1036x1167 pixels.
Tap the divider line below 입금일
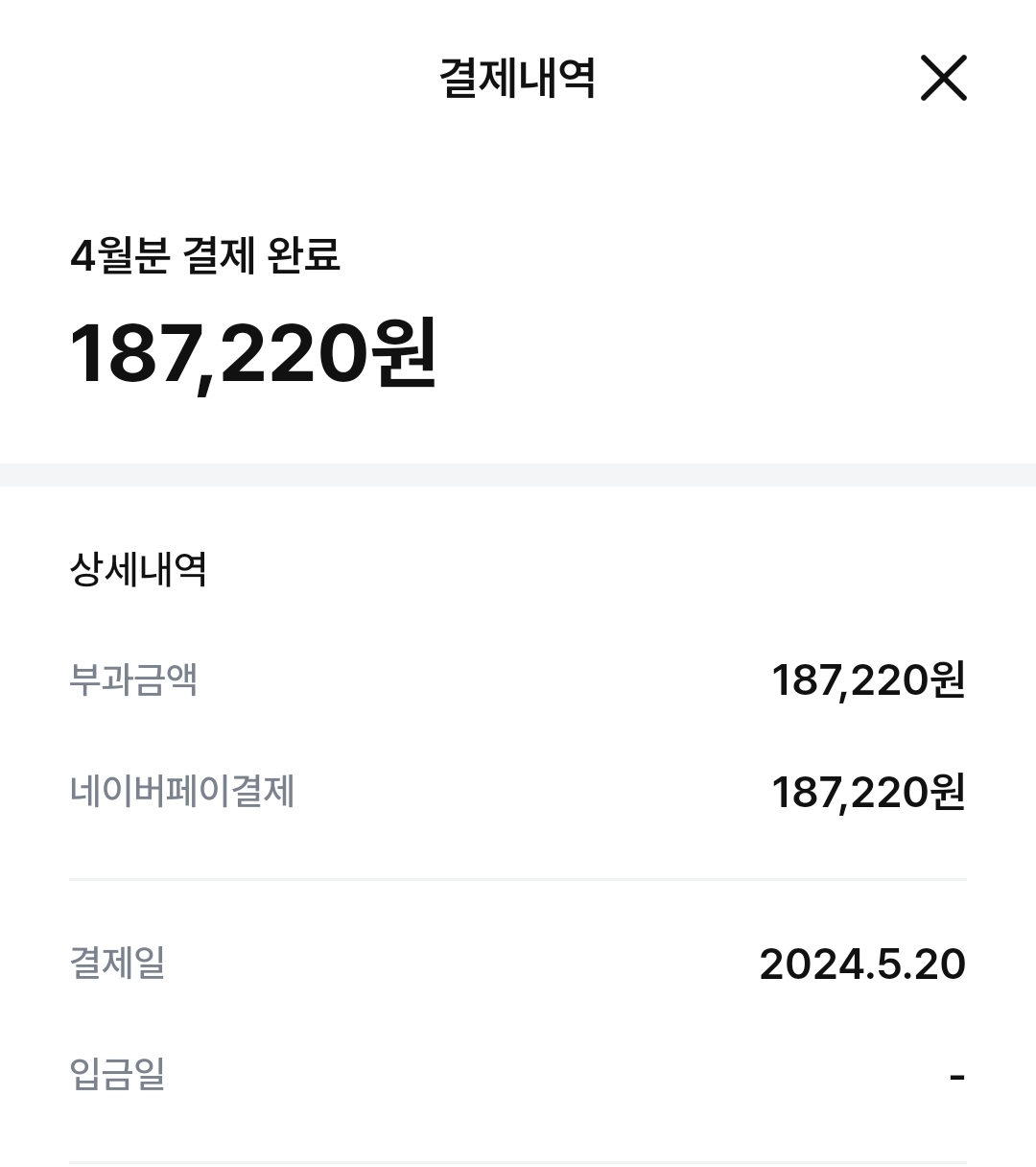tap(518, 1161)
